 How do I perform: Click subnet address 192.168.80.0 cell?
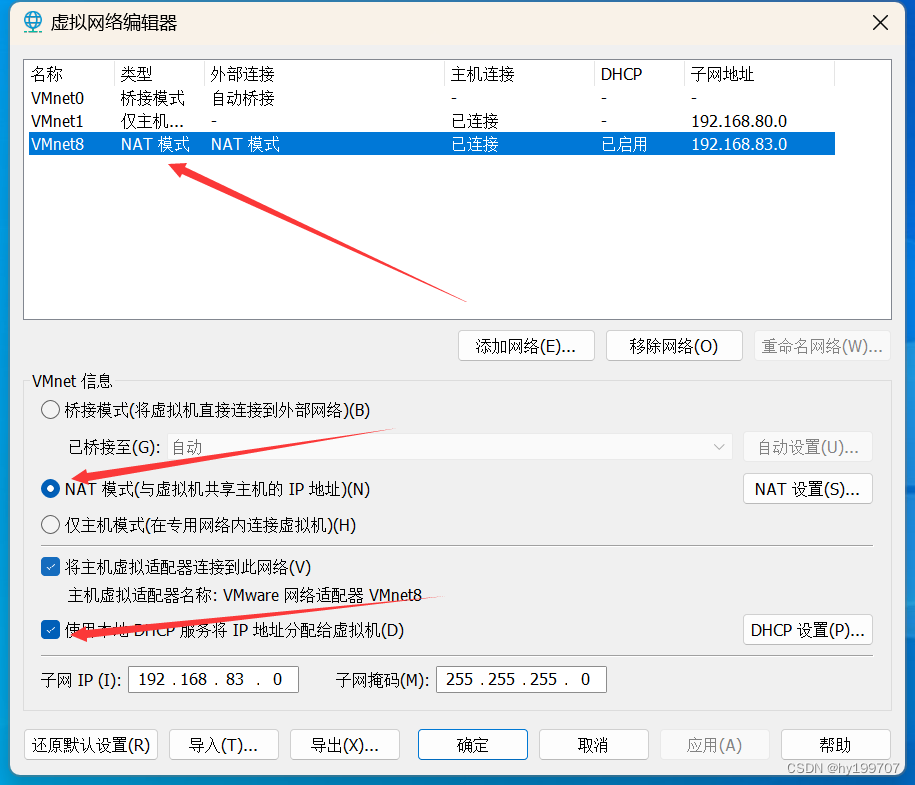click(x=739, y=121)
